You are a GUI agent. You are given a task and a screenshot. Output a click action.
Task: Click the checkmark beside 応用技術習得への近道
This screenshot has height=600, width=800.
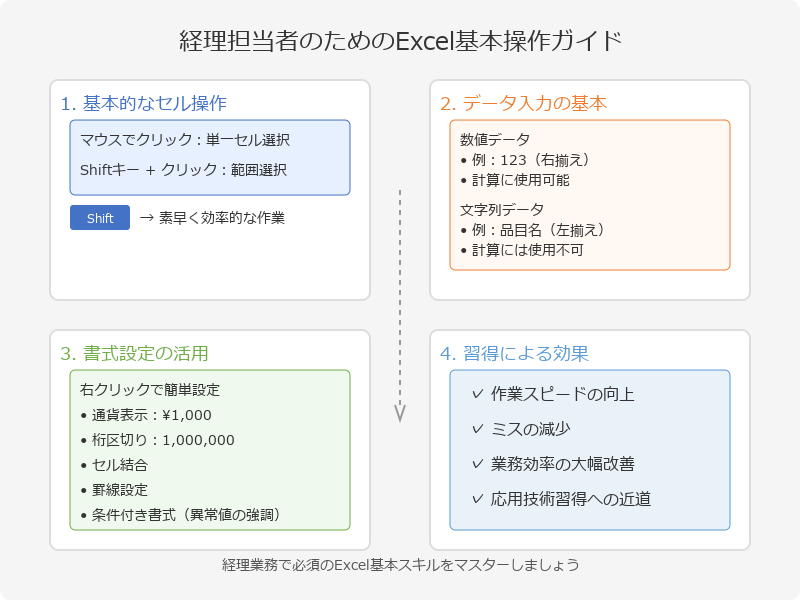478,499
